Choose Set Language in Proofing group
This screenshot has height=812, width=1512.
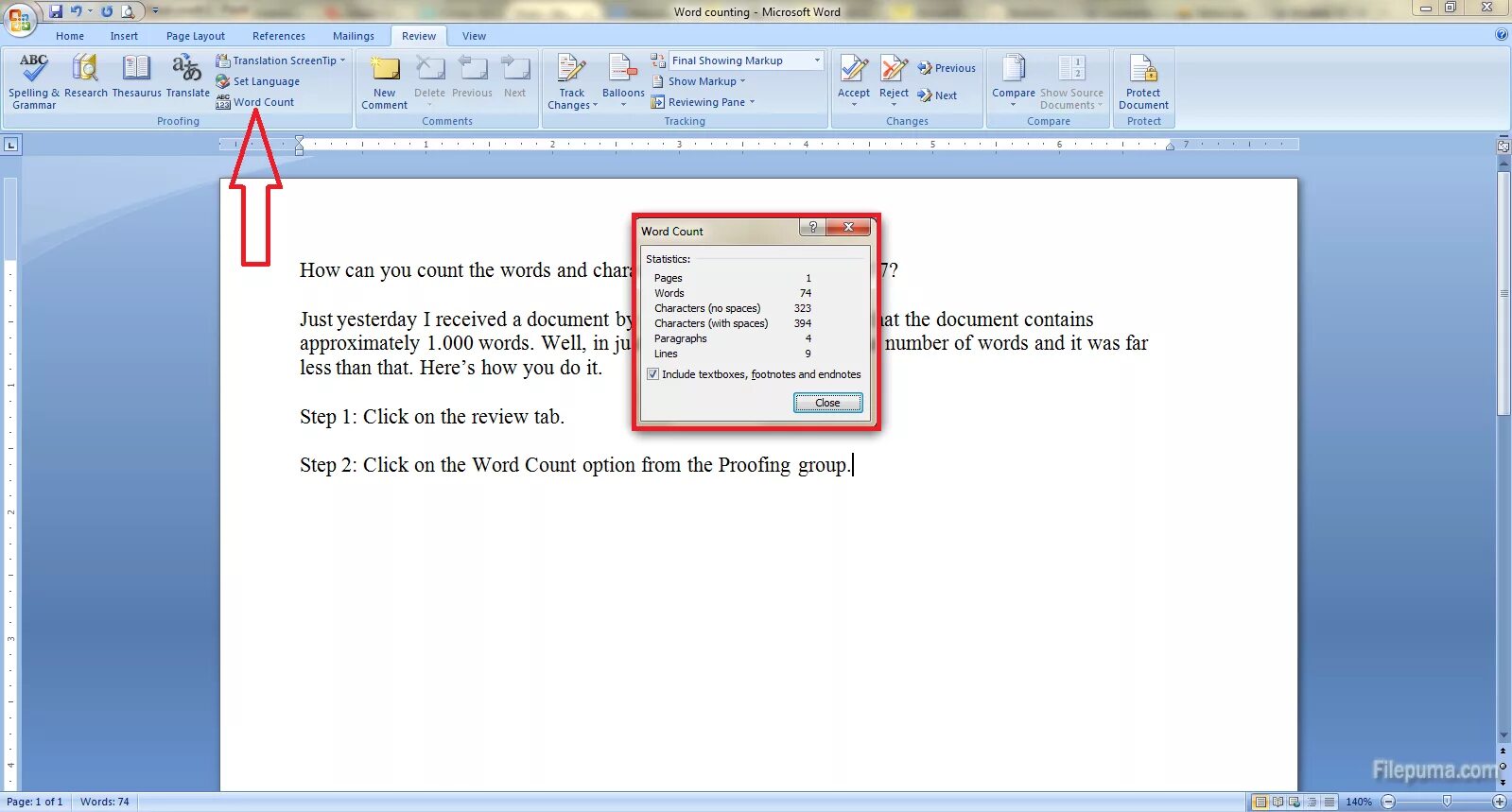click(258, 81)
